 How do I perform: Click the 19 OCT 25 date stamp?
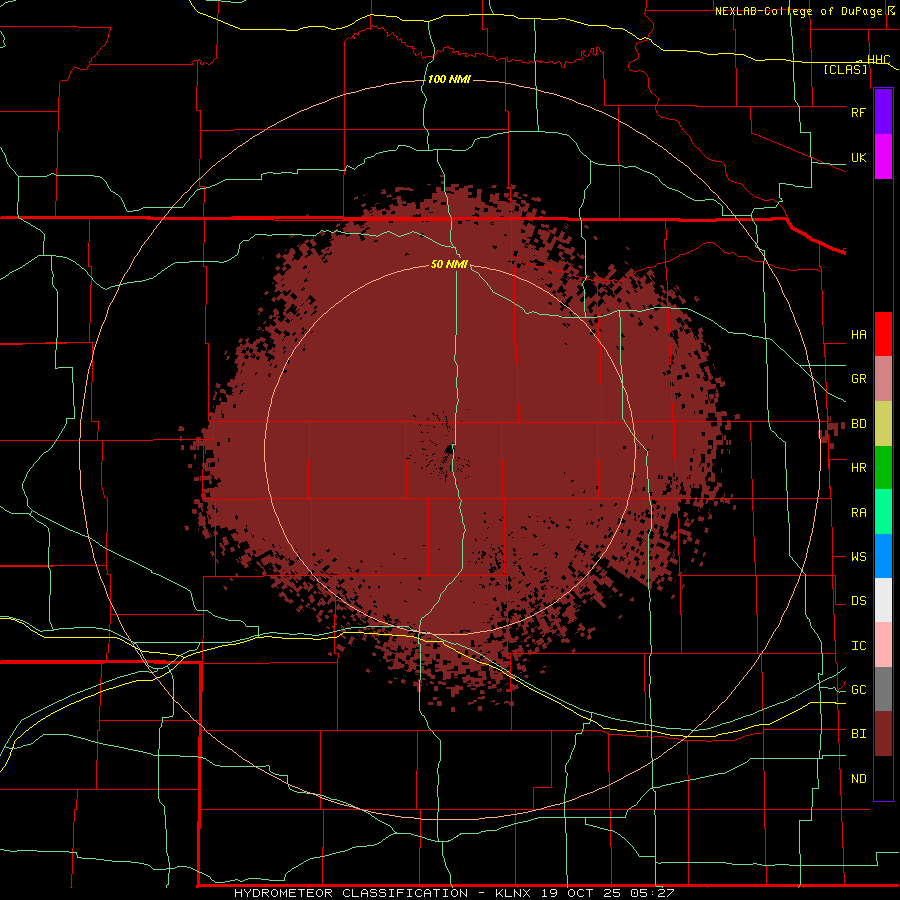tap(581, 893)
